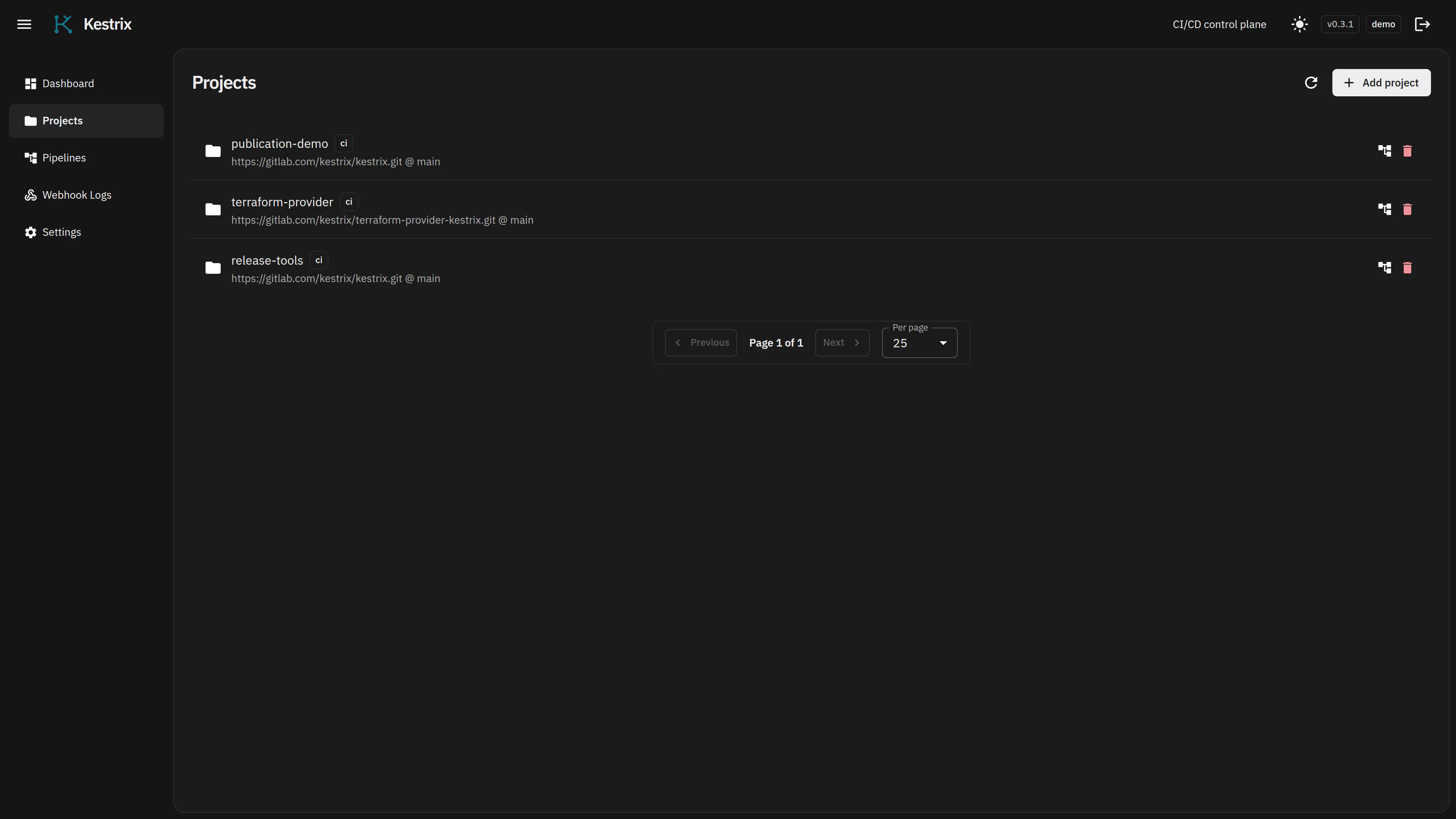
Task: Click the Projects page heading
Action: (x=224, y=83)
